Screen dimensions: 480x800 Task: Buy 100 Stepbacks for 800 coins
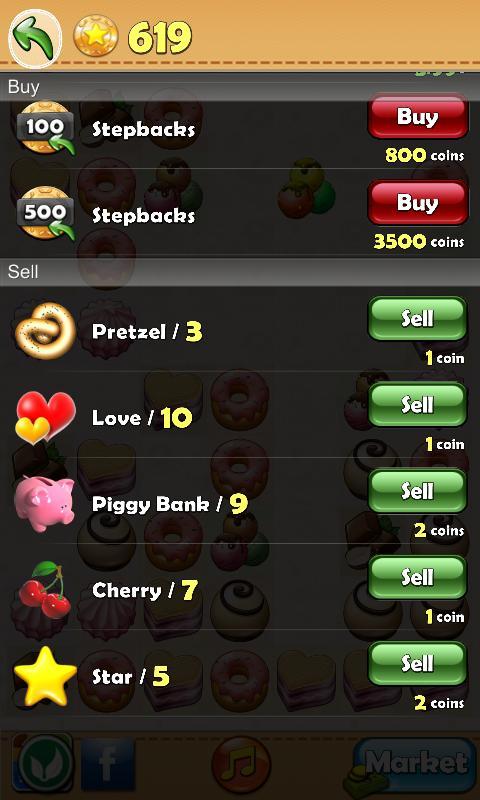click(417, 117)
